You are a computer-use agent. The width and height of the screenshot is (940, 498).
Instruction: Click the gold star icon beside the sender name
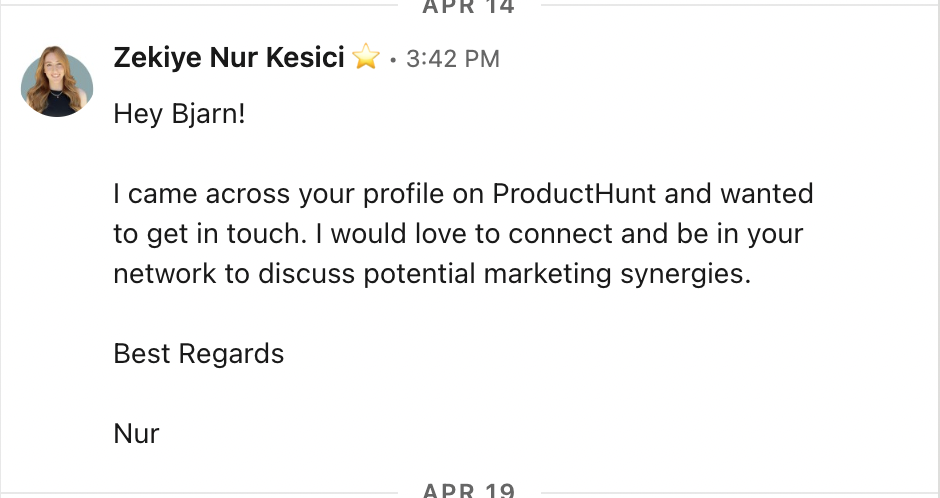(366, 59)
